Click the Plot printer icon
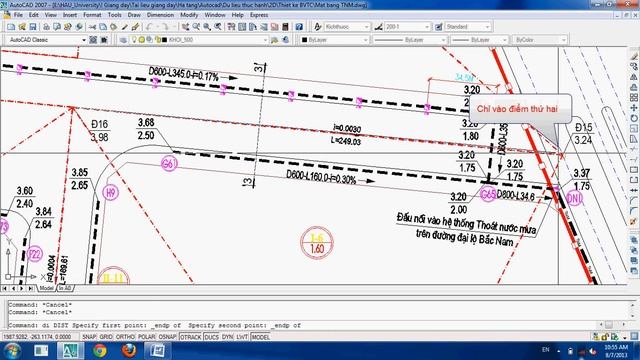640x360 pixels. tap(46, 27)
